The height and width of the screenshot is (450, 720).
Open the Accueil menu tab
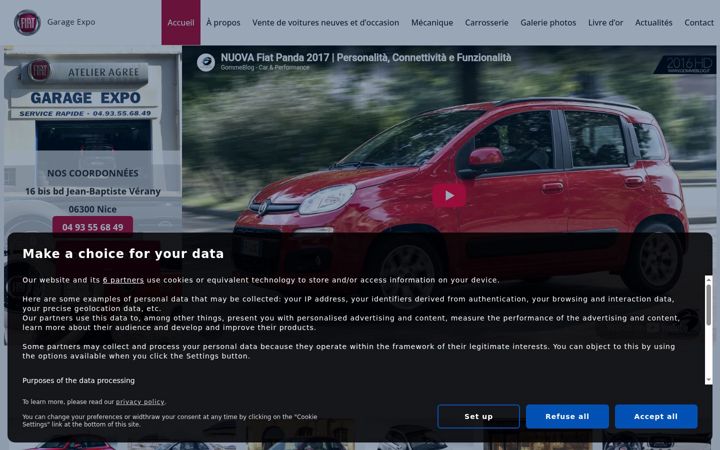pyautogui.click(x=181, y=22)
